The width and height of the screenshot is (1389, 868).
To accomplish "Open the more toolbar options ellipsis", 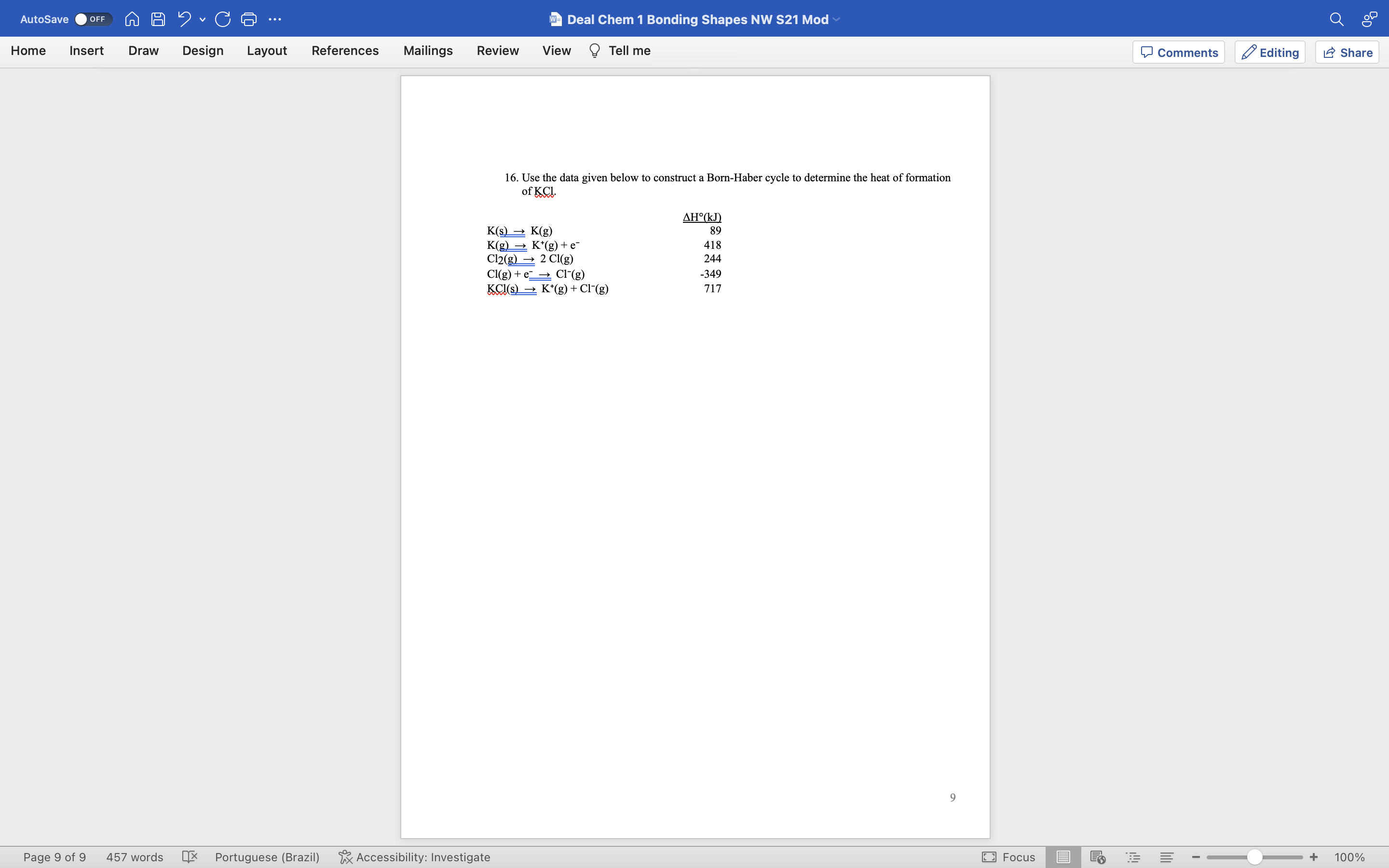I will [x=275, y=19].
